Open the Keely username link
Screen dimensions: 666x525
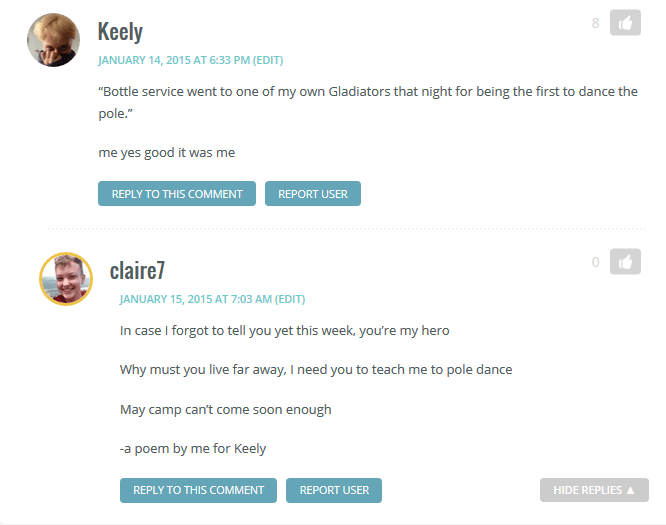tap(120, 32)
